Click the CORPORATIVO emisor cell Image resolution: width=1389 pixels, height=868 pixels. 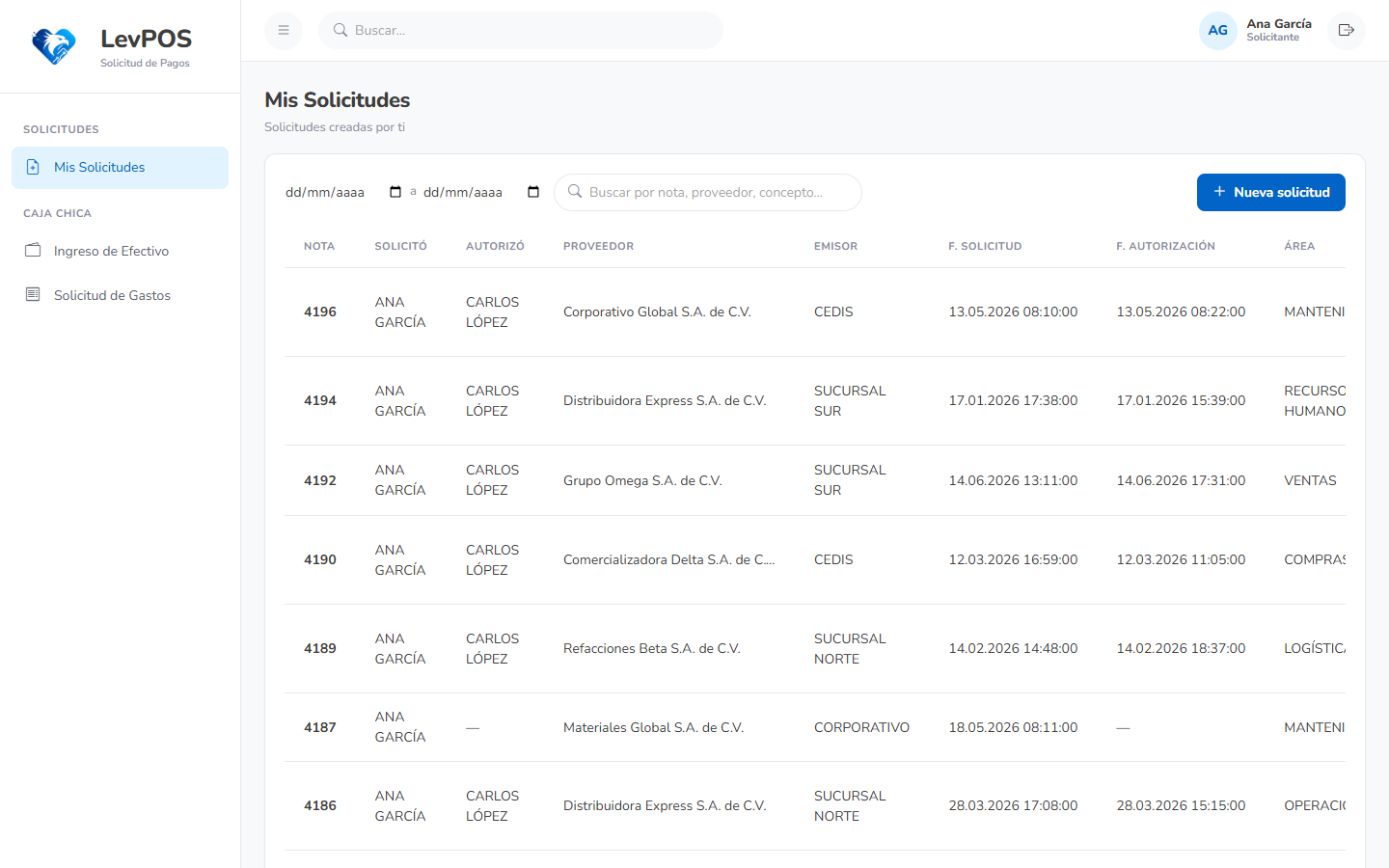click(x=861, y=727)
